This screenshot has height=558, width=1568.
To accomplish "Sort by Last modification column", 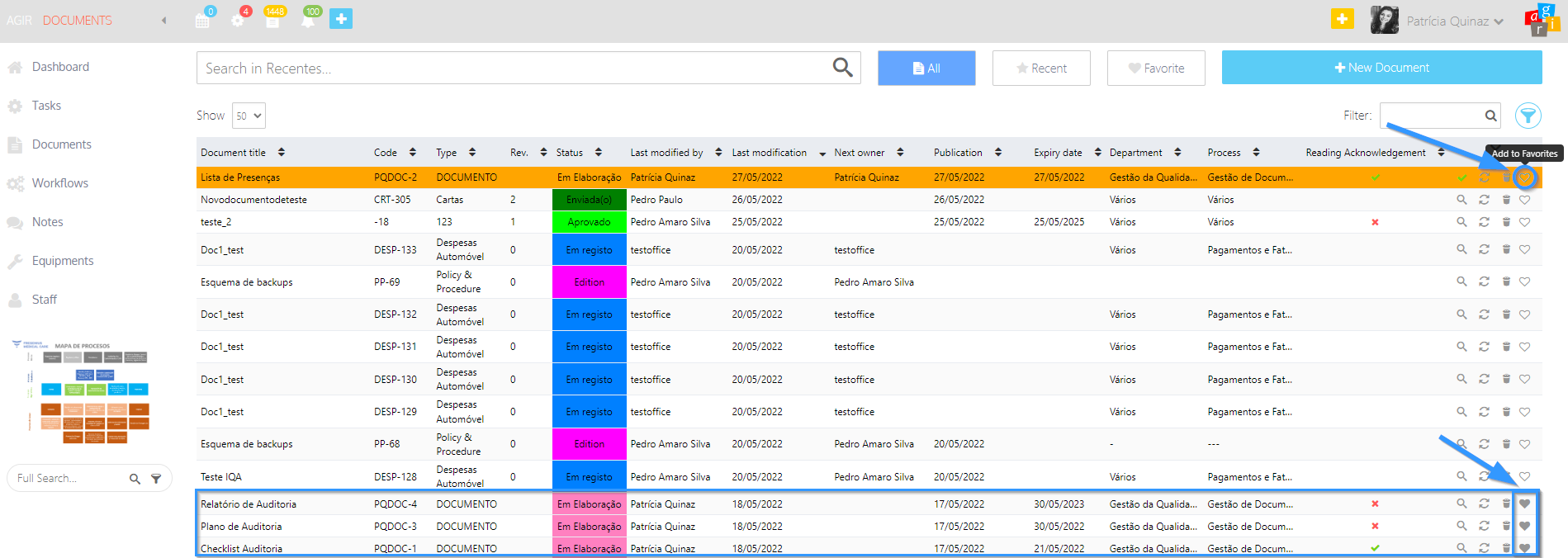I will (x=779, y=153).
